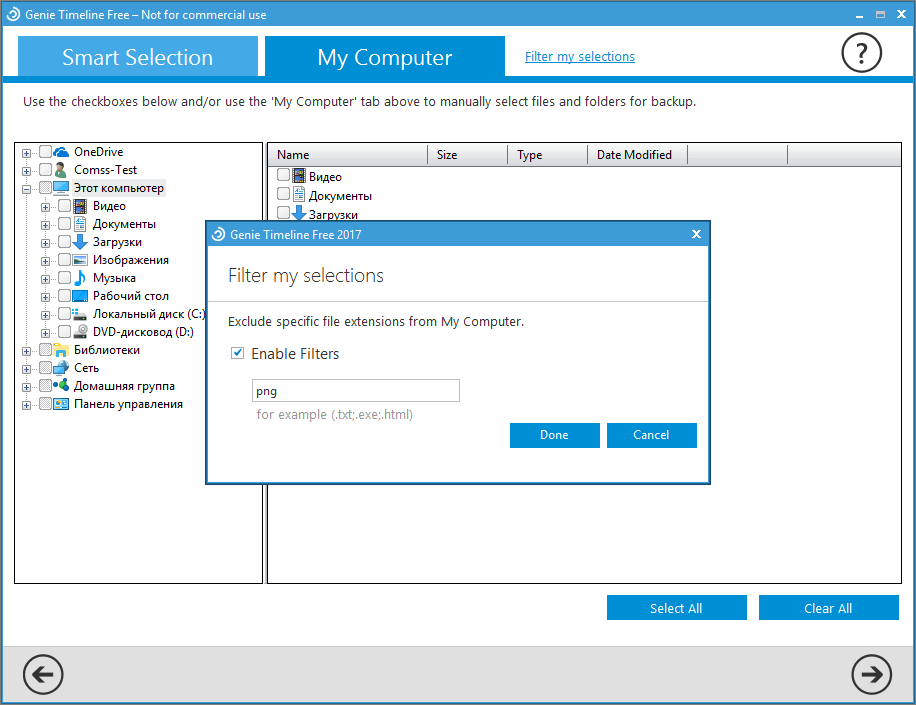This screenshot has height=705, width=916.
Task: Click the DVD-дисковод (D:) disc icon
Action: pos(80,332)
